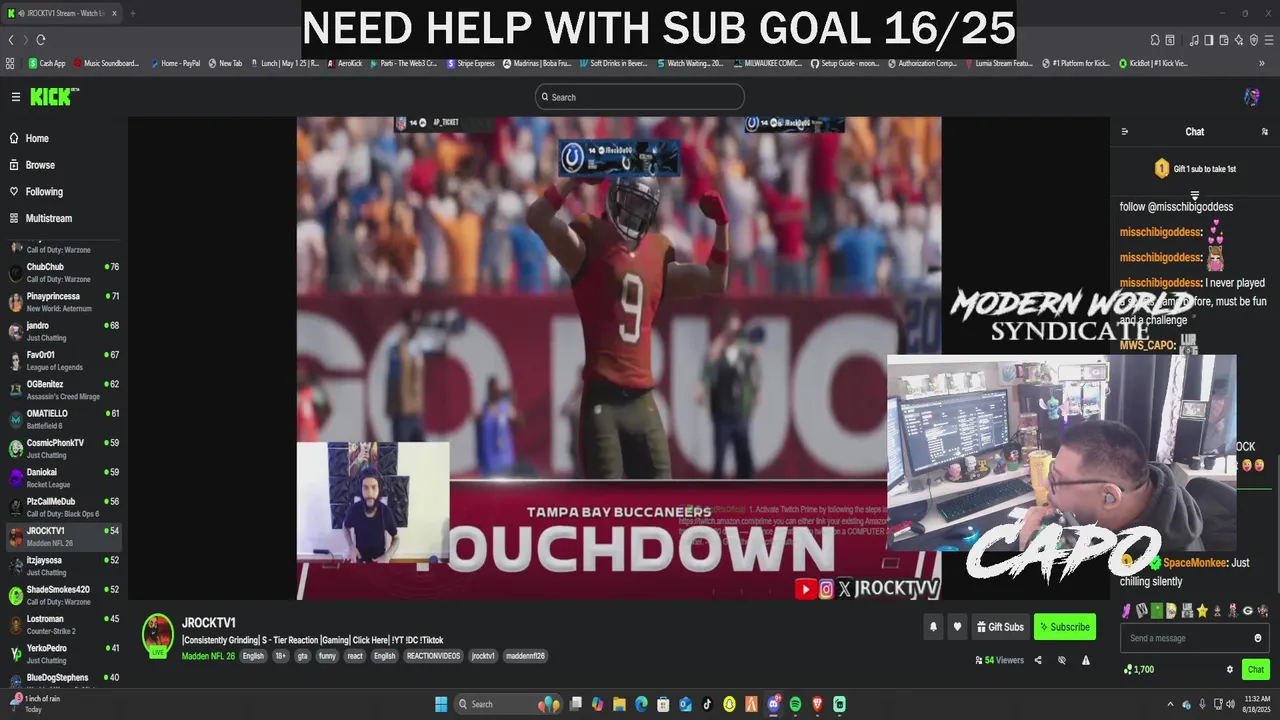Click the gta stream tag
The width and height of the screenshot is (1280, 720).
[x=302, y=656]
